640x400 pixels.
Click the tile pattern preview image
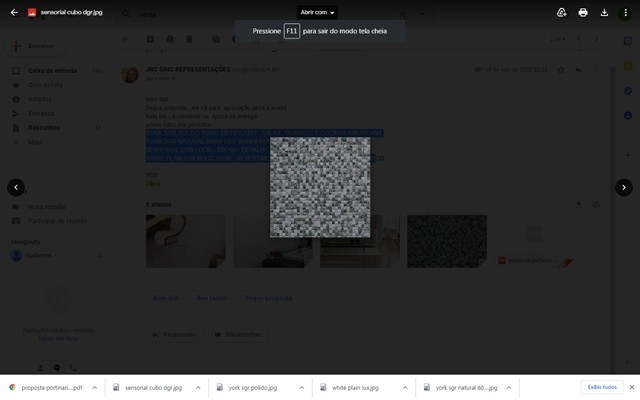click(x=320, y=187)
